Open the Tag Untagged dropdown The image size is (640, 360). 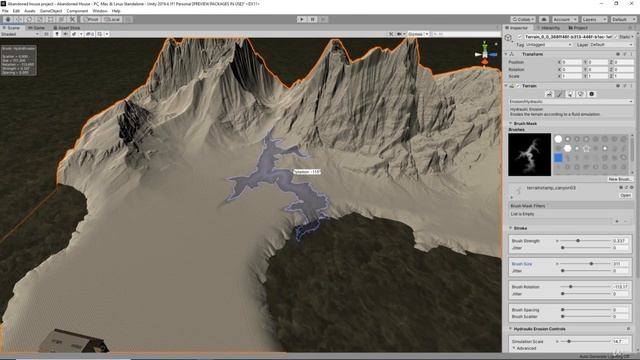pyautogui.click(x=549, y=44)
